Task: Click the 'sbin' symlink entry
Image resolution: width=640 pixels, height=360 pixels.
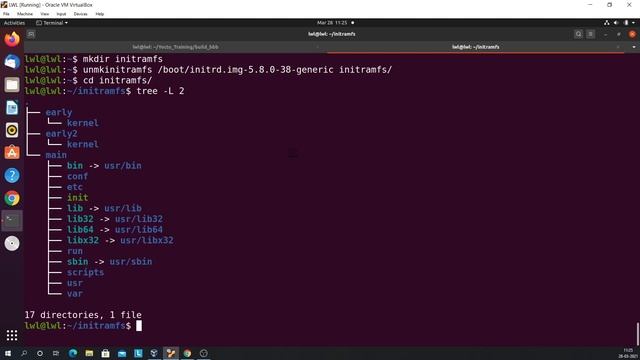Action: 78,261
